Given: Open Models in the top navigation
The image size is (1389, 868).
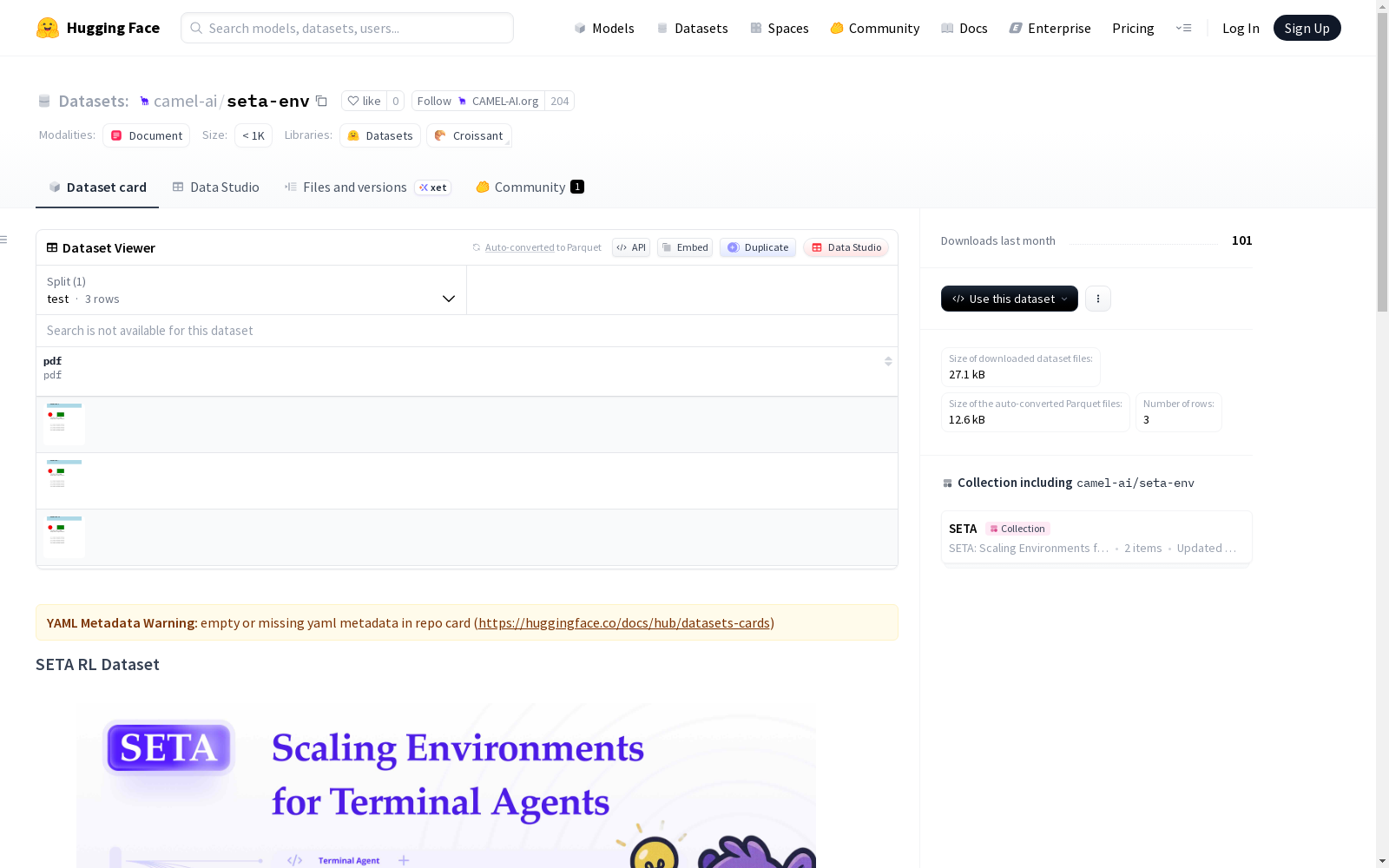Looking at the screenshot, I should pyautogui.click(x=604, y=28).
